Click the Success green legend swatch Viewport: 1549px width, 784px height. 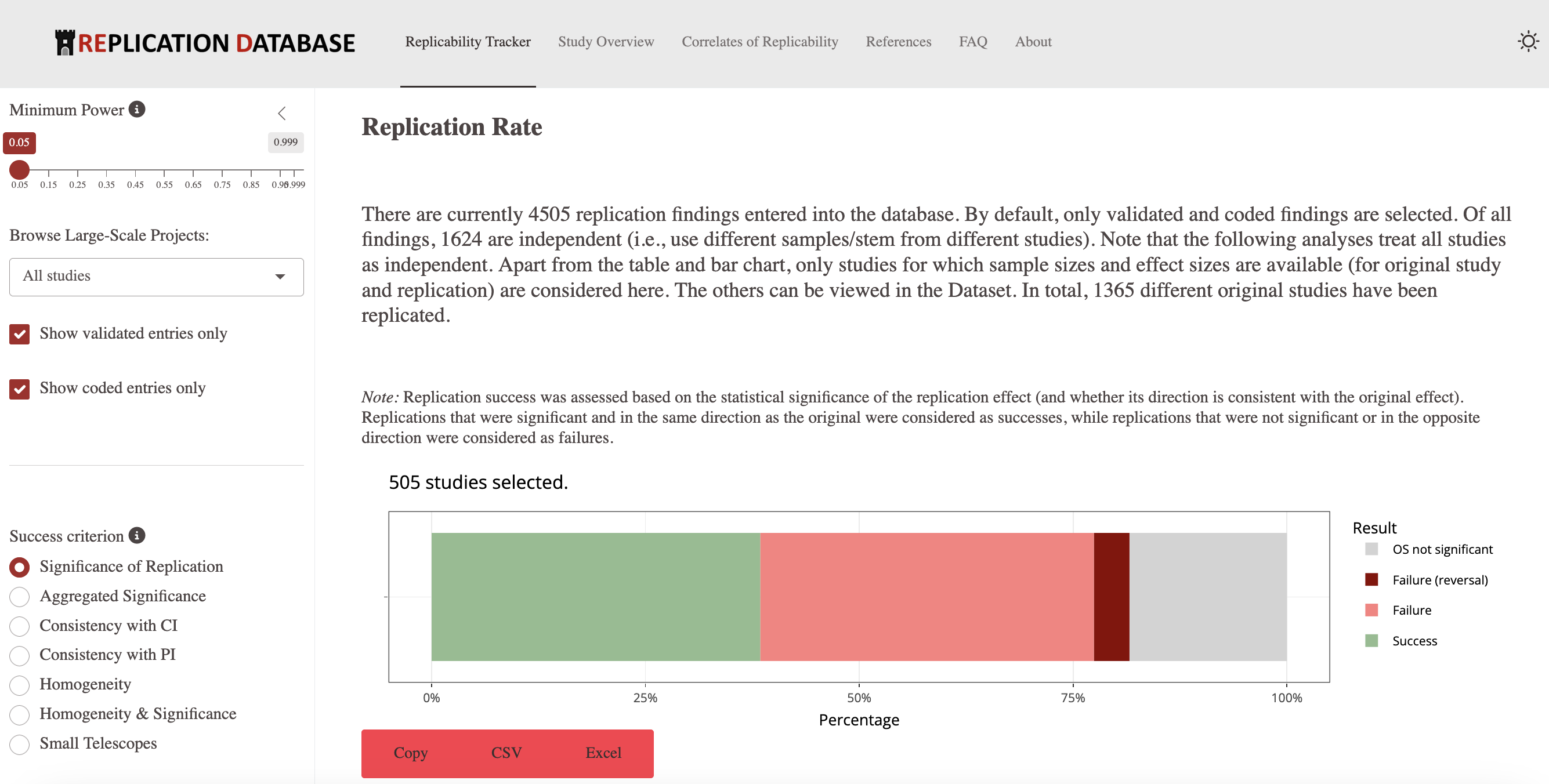tap(1371, 640)
